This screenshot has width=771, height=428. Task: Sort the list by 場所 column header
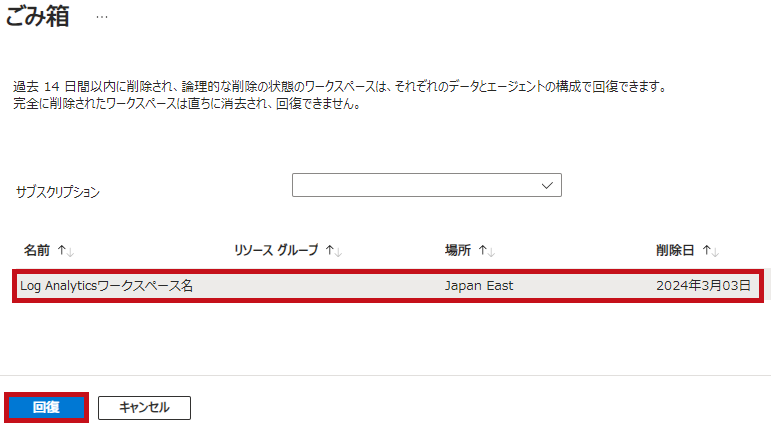coord(458,250)
